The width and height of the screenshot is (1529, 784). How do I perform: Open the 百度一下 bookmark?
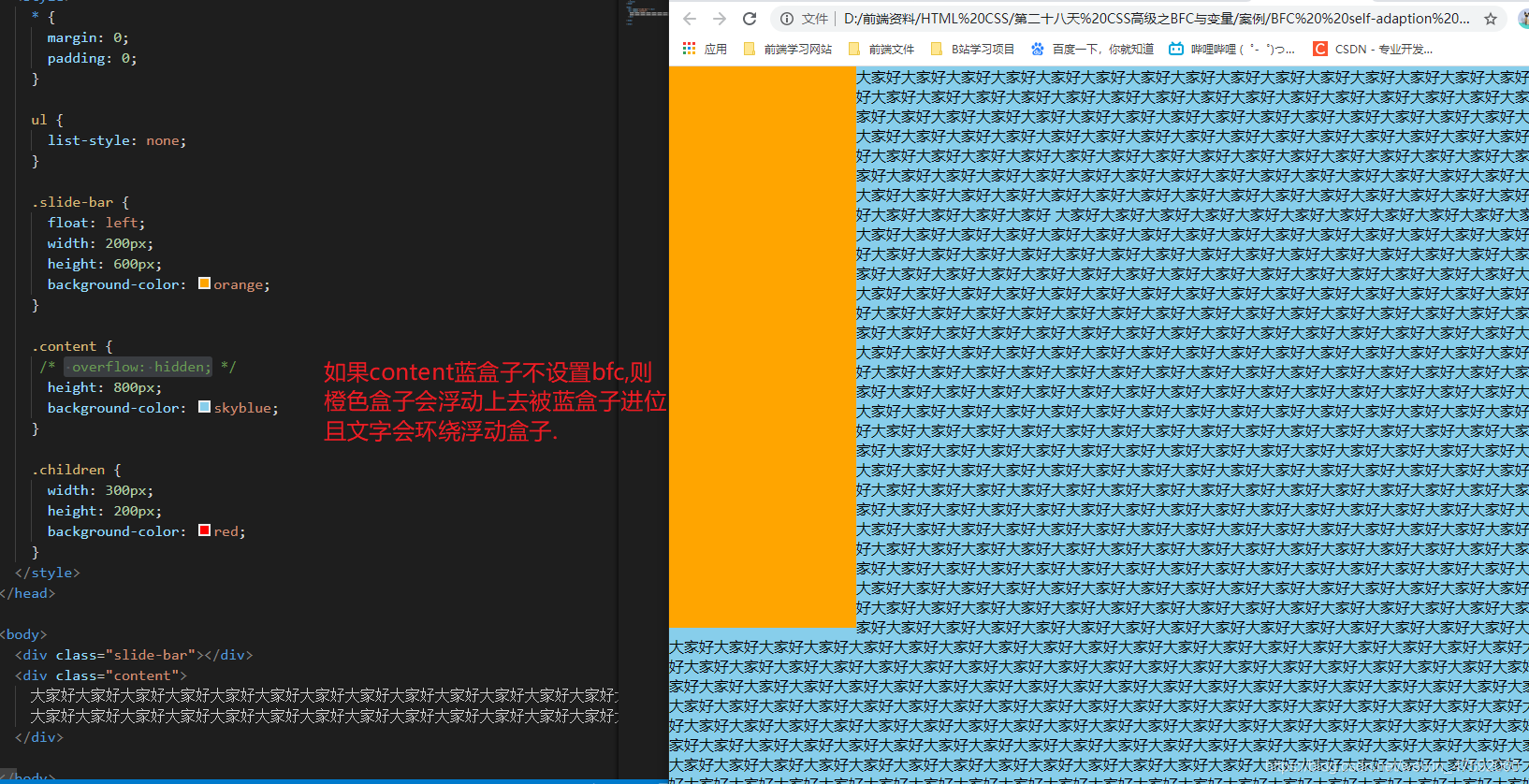tap(1092, 49)
